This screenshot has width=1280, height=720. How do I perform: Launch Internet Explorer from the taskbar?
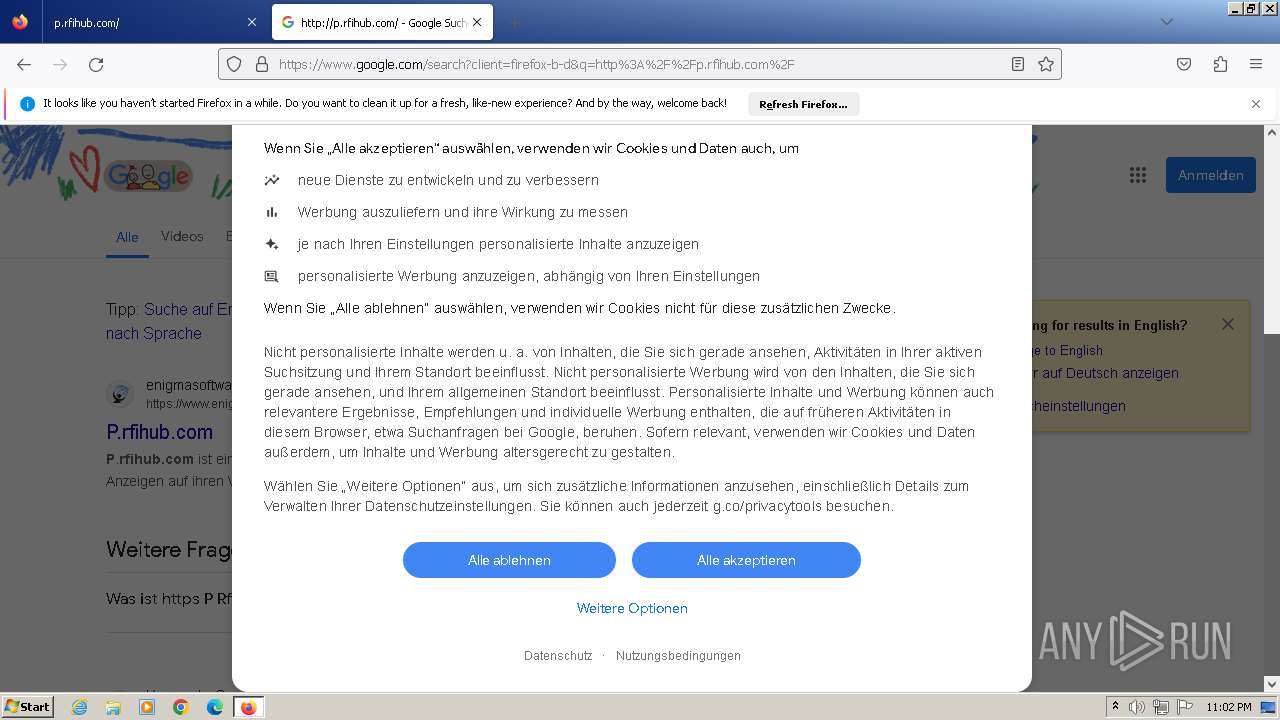coord(79,707)
